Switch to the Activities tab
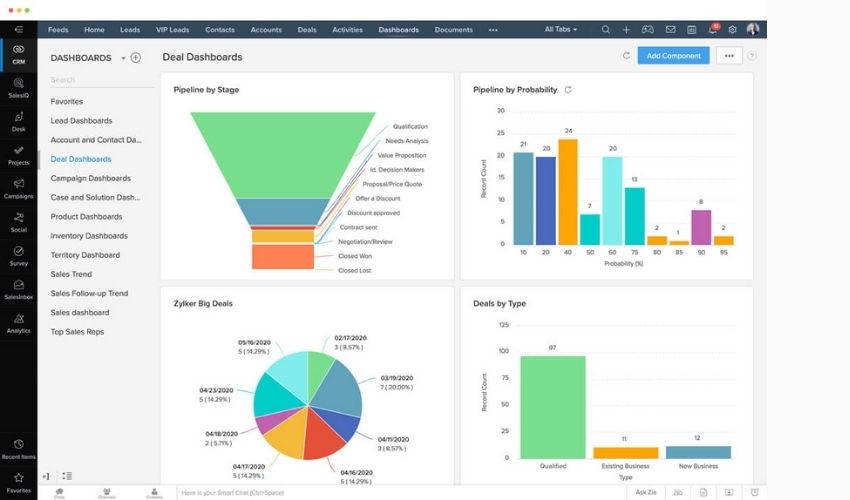The width and height of the screenshot is (850, 500). pos(347,30)
